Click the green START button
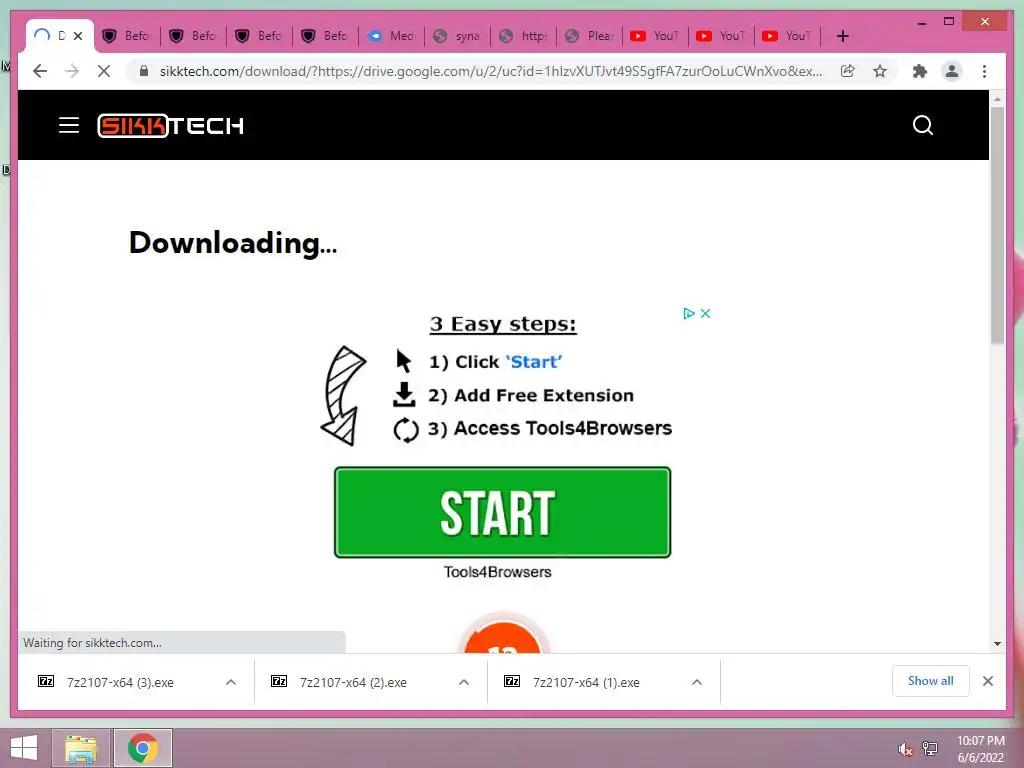Screen dimensions: 1024x768 [502, 513]
